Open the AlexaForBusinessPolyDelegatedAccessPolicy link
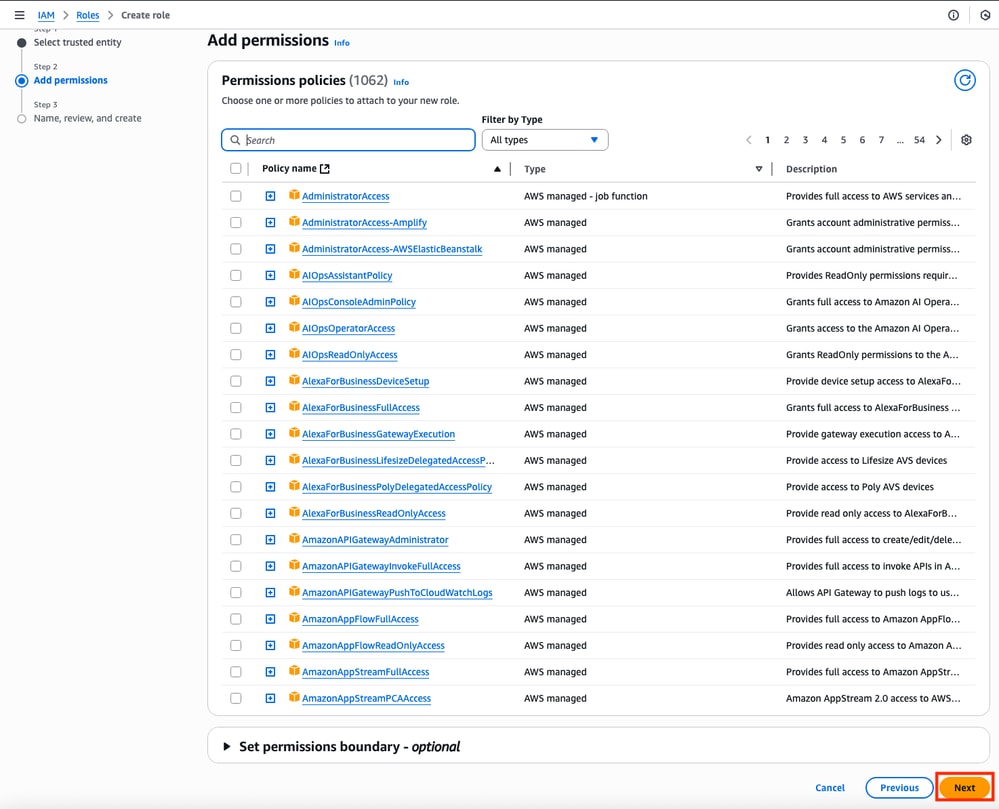 click(x=397, y=487)
